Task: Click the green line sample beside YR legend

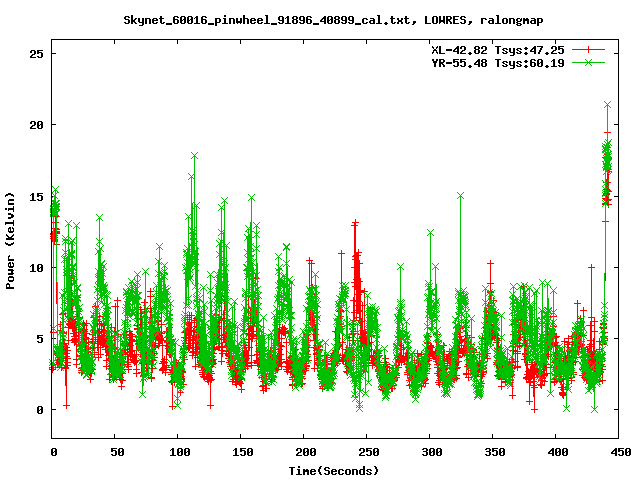Action: 588,62
